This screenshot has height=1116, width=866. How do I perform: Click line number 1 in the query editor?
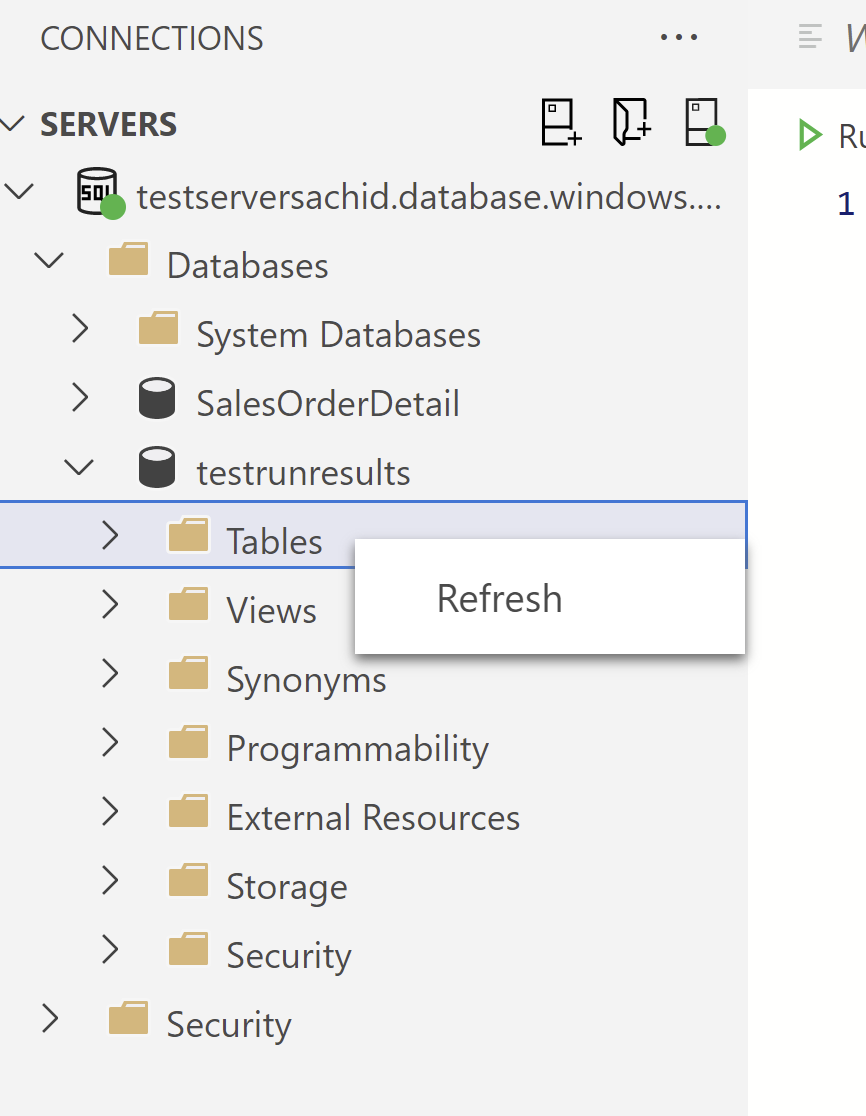845,202
